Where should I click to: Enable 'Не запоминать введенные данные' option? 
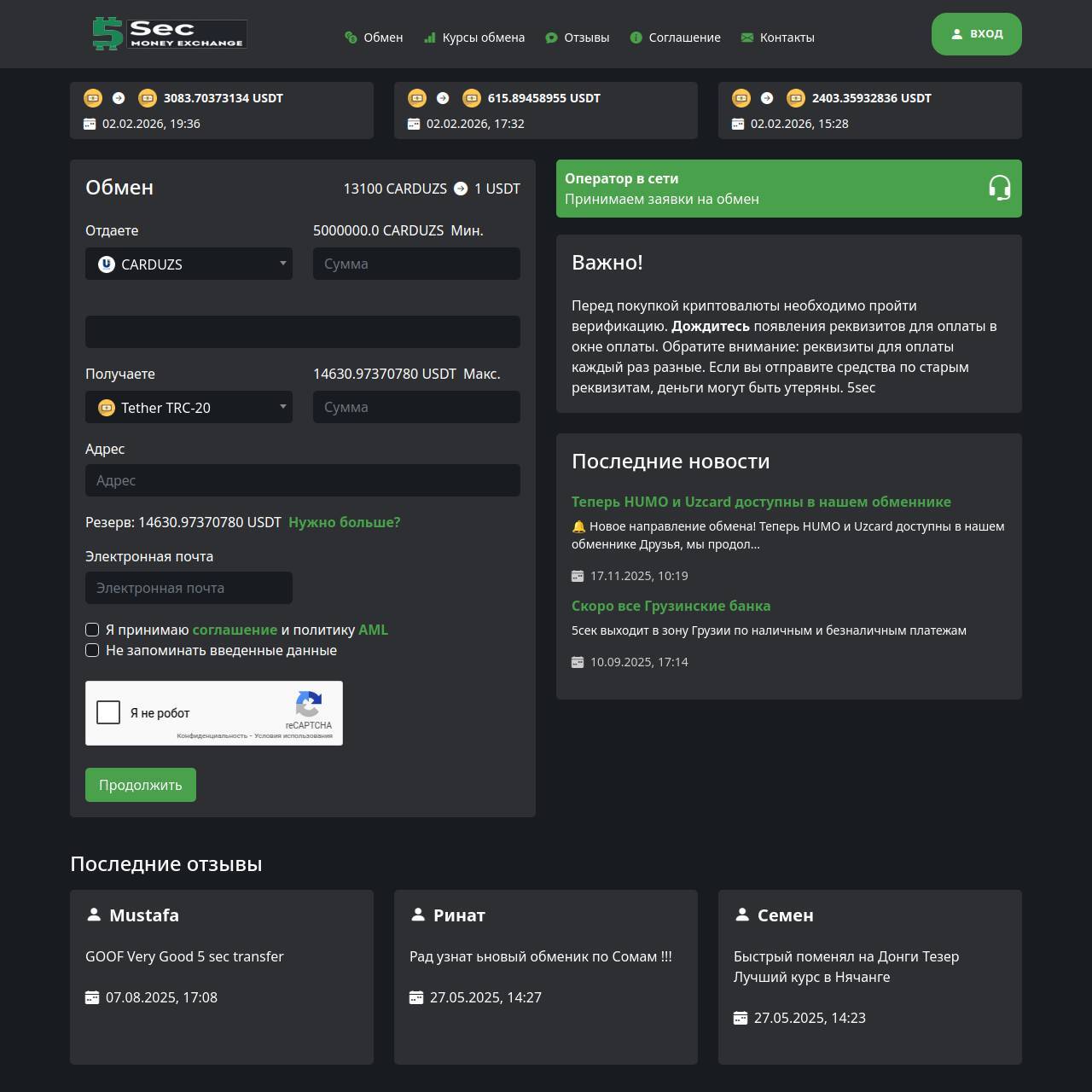point(92,650)
